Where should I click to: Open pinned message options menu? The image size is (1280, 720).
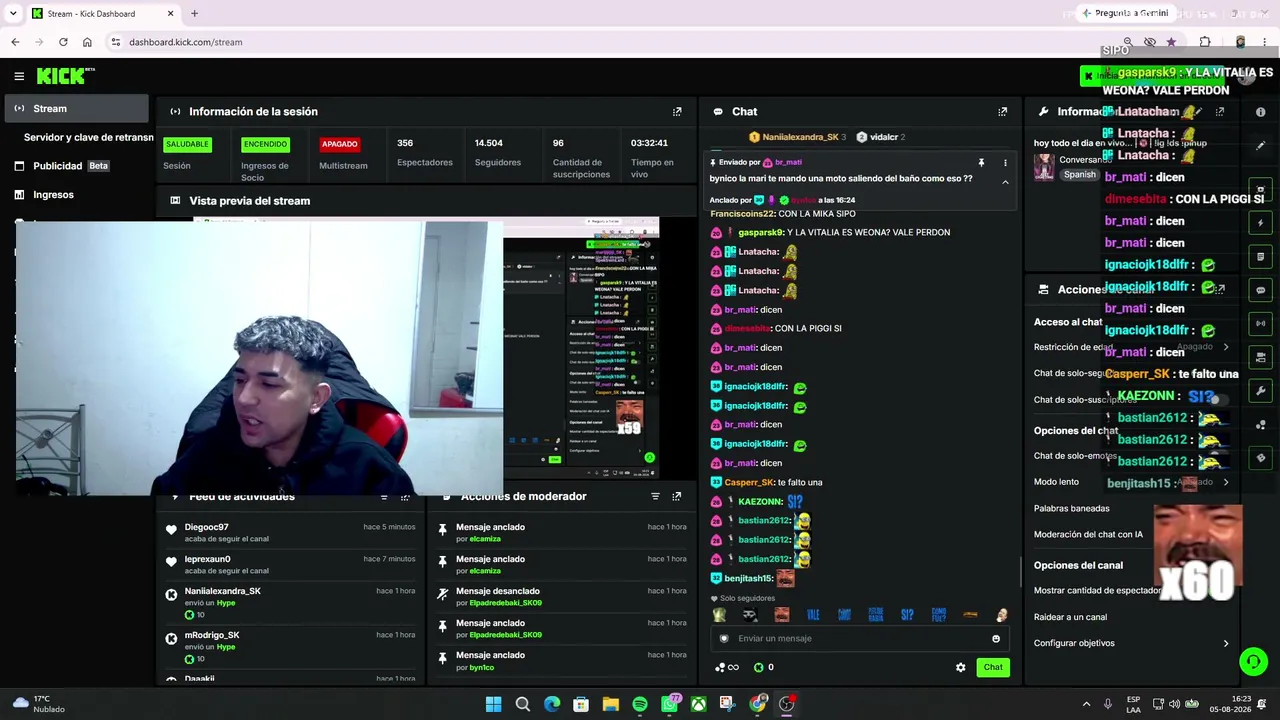1005,162
